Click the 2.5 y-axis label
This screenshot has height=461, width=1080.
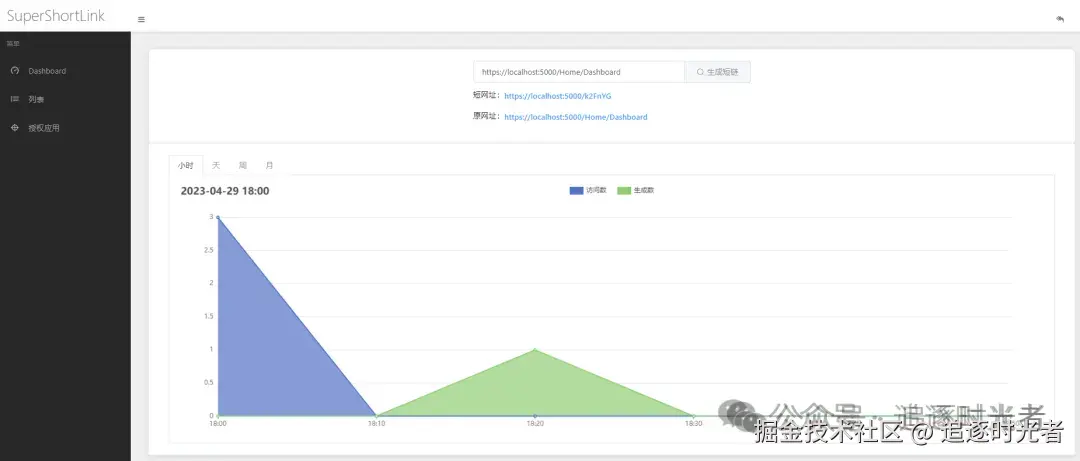tap(208, 250)
